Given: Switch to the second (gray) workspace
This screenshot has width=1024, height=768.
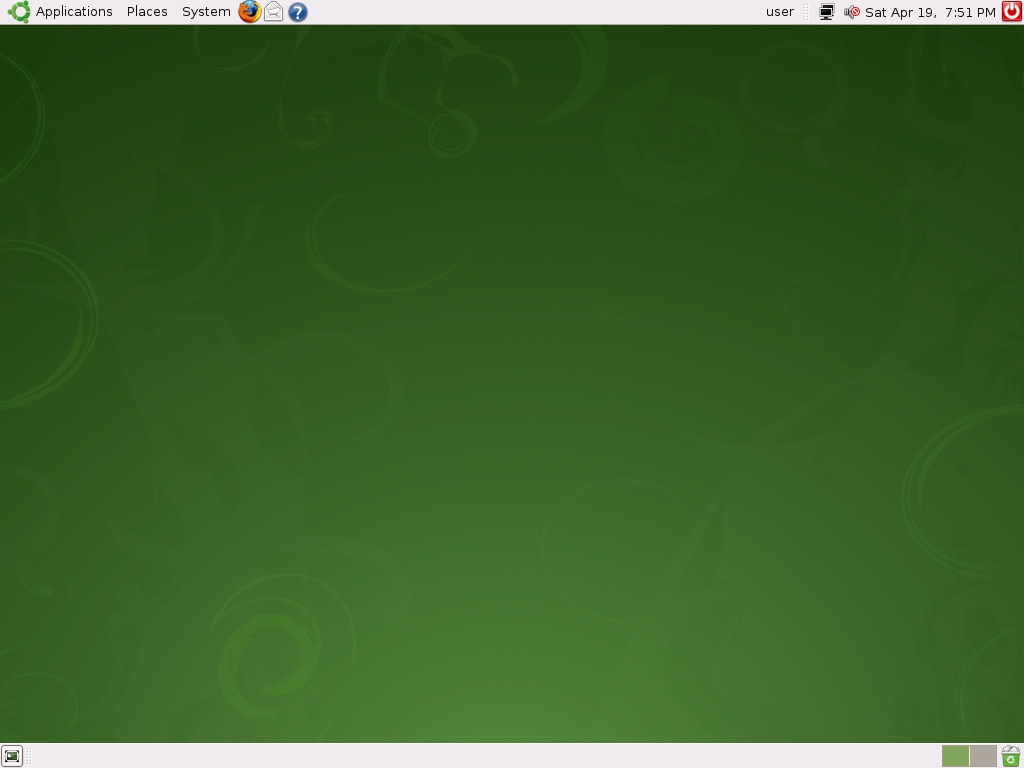Looking at the screenshot, I should (983, 756).
